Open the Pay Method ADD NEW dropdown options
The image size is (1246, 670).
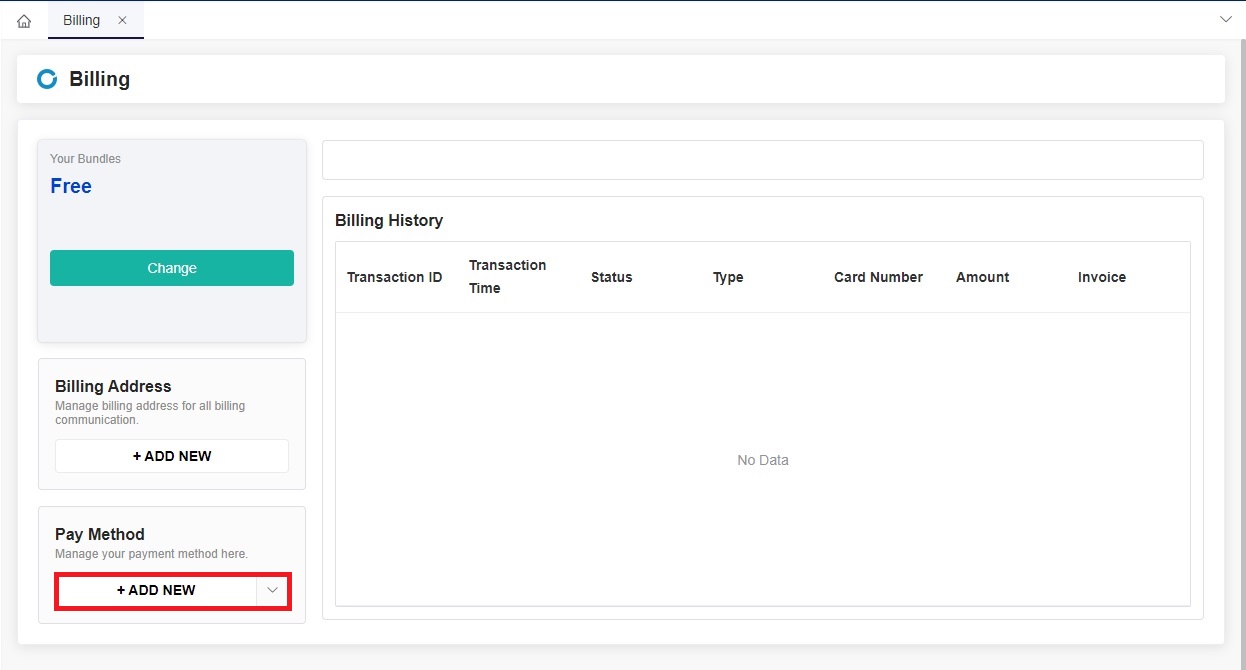coord(272,590)
